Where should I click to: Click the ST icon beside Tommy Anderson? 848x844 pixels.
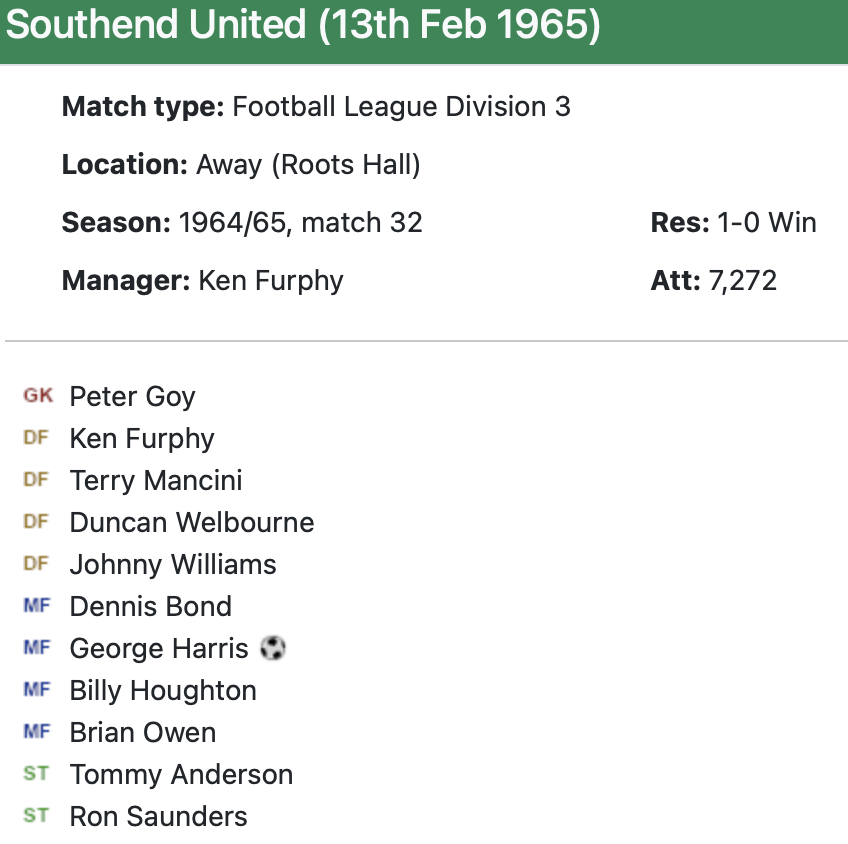[x=36, y=774]
